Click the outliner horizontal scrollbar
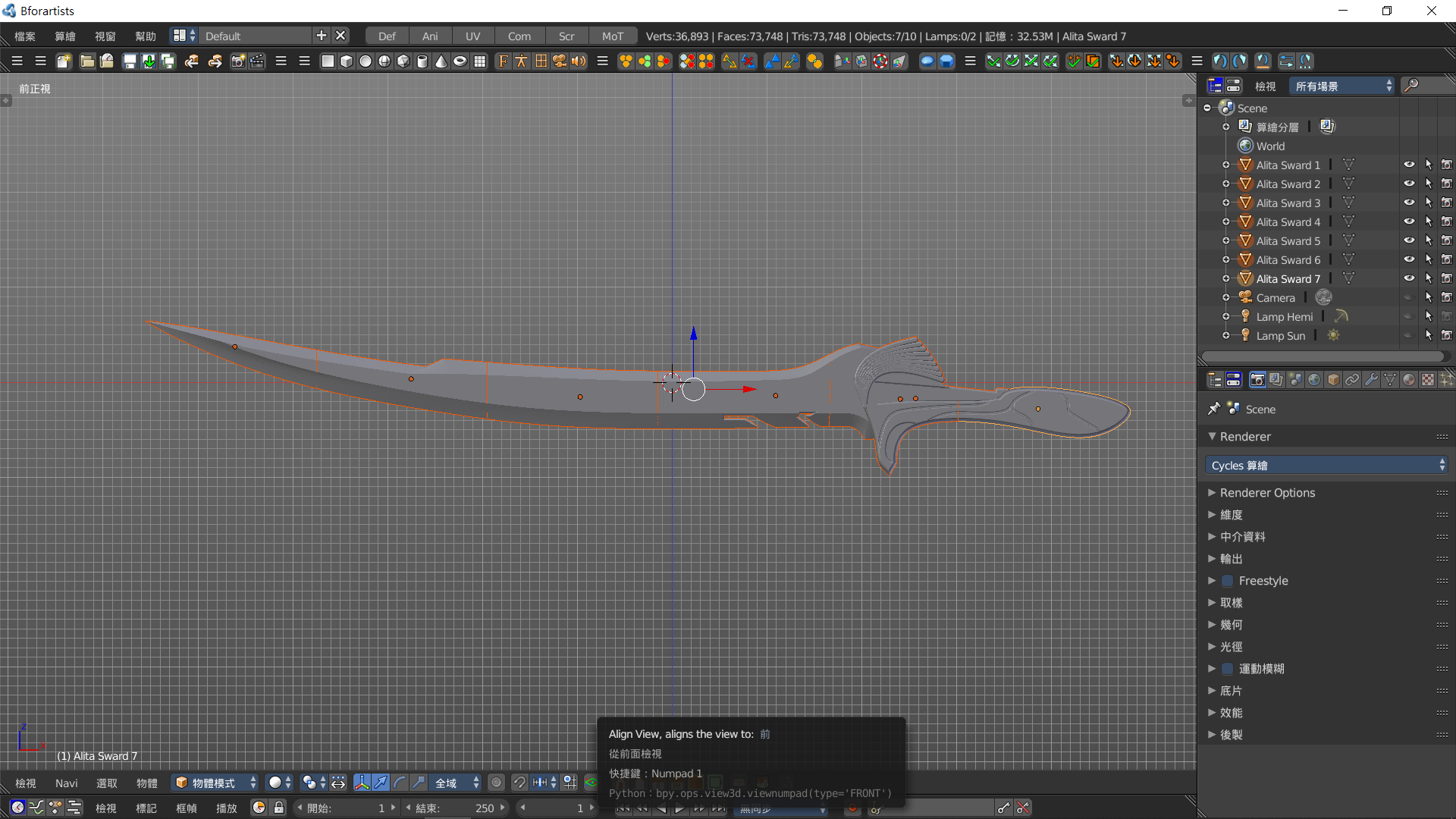The height and width of the screenshot is (819, 1456). coord(1323,356)
